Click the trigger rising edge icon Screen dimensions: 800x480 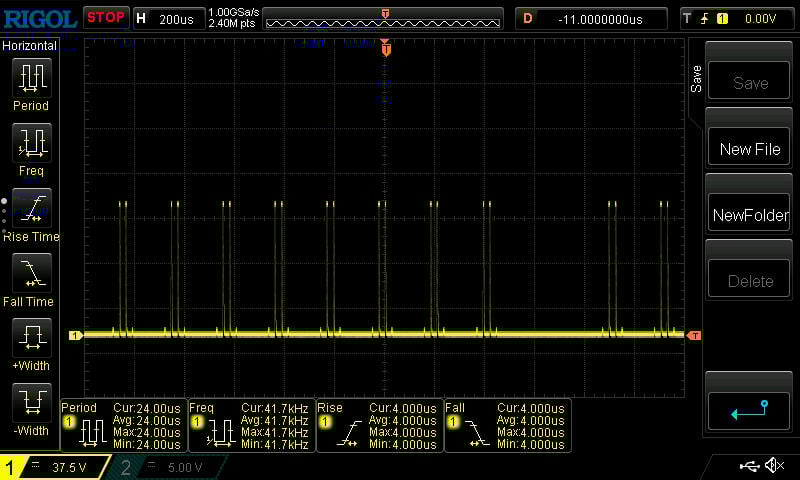click(705, 19)
